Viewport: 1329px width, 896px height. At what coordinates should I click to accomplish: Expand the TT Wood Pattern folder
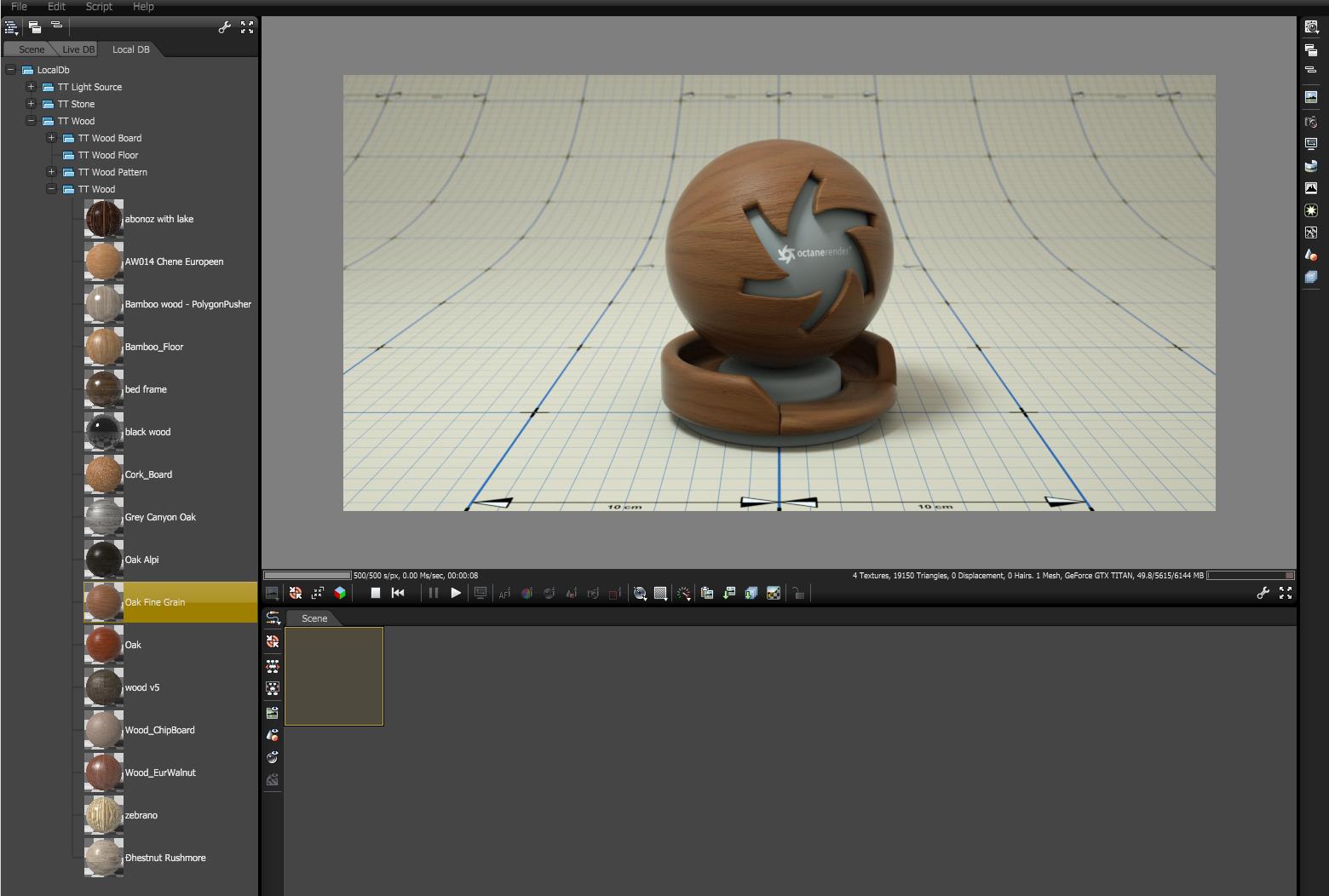[51, 172]
